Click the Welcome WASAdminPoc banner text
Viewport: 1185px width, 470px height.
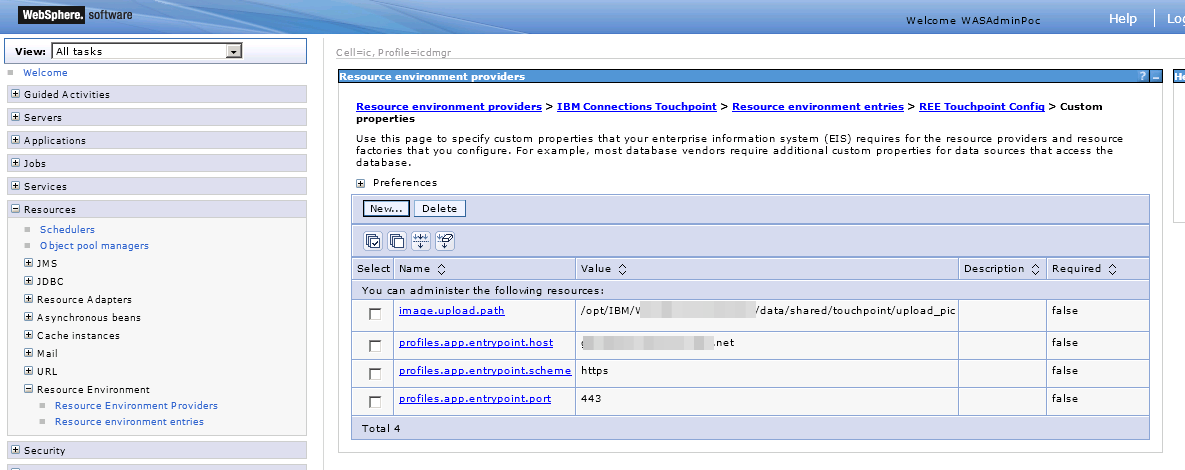coord(973,20)
